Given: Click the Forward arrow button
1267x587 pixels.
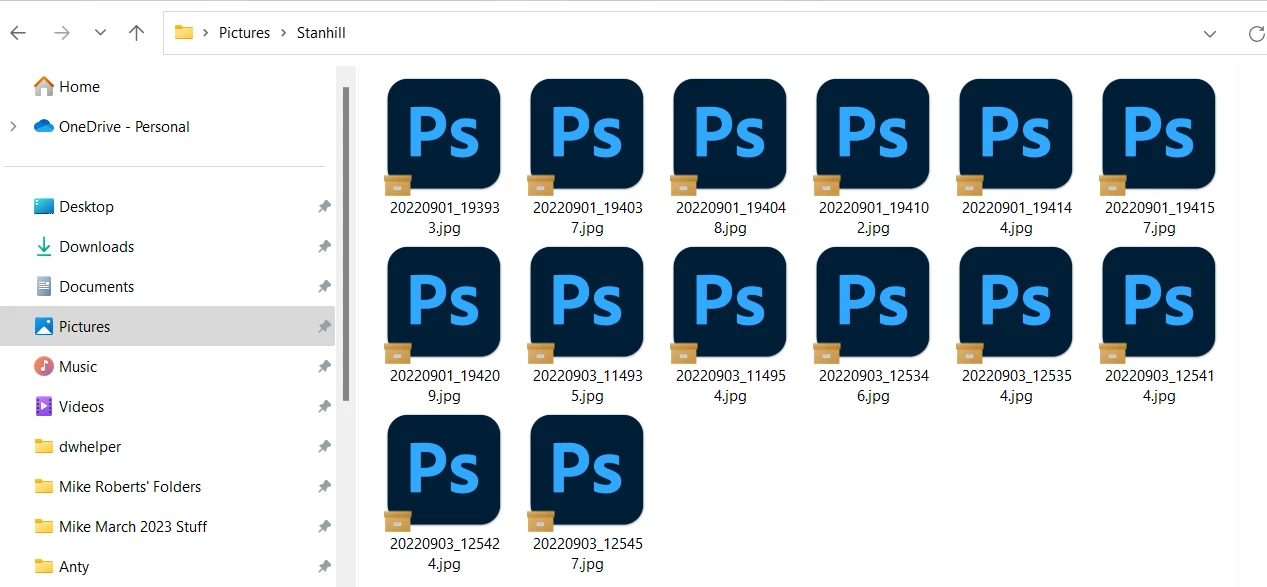Looking at the screenshot, I should click(62, 33).
